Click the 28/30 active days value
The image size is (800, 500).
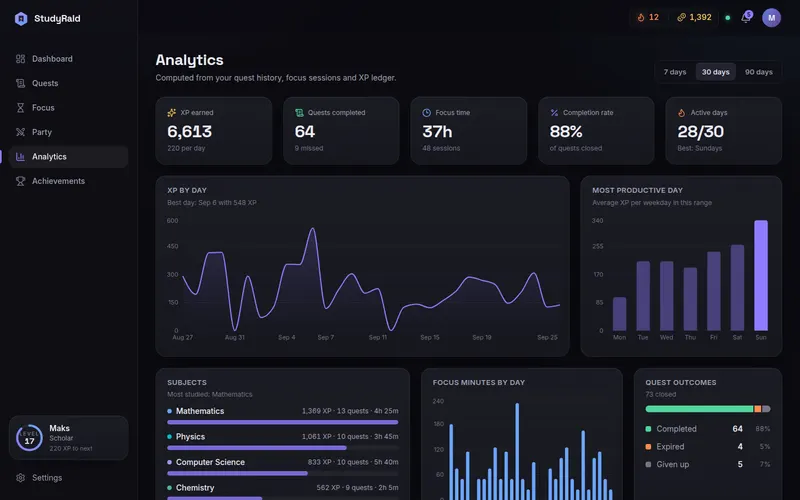701,132
